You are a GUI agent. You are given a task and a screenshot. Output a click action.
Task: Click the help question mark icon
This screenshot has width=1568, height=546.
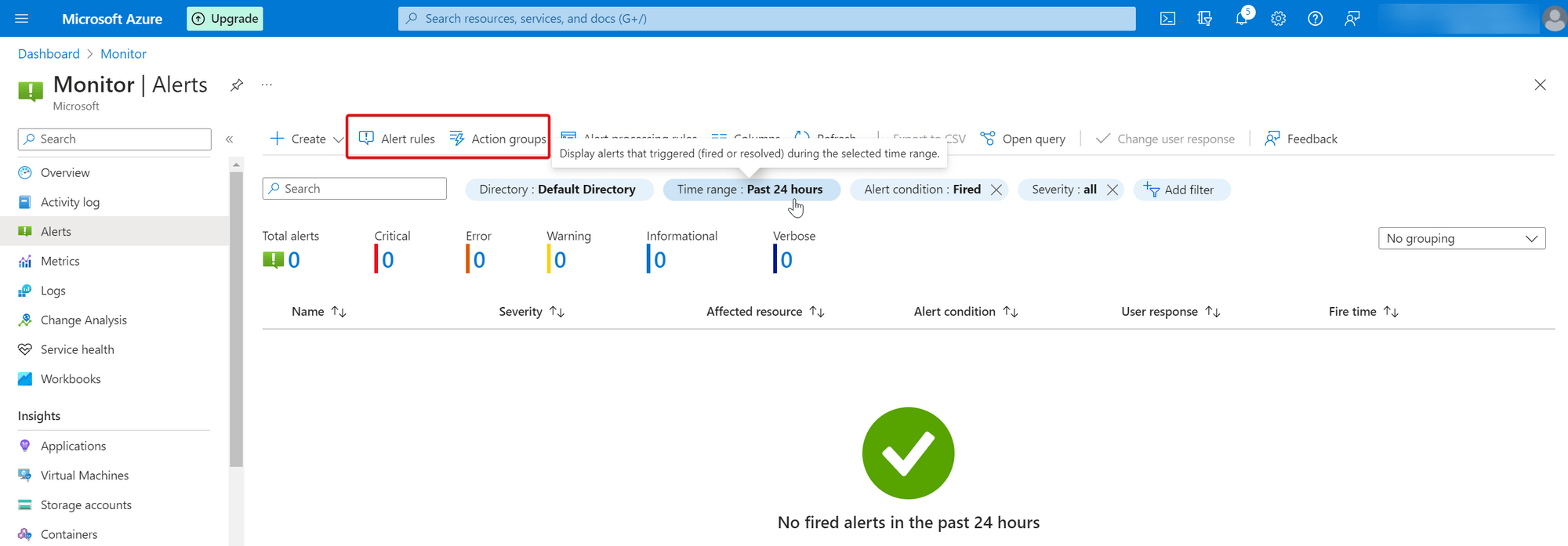(x=1315, y=19)
